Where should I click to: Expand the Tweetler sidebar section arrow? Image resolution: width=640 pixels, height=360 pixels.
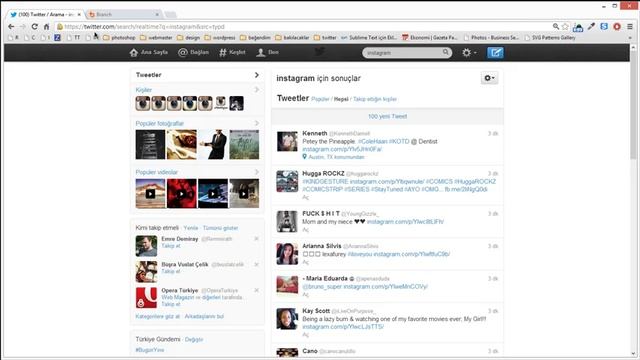click(256, 75)
